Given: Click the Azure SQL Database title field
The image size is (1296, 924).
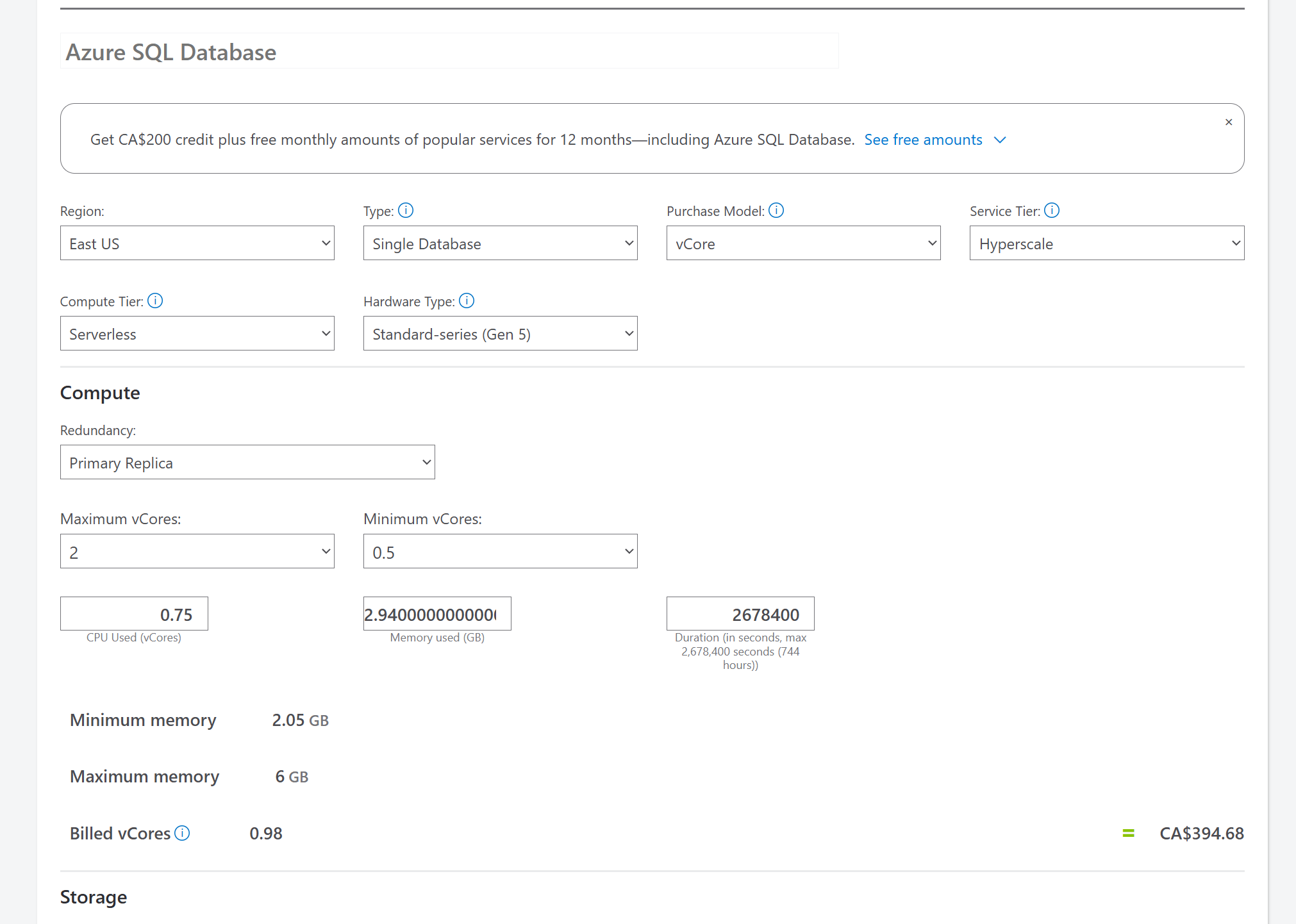Looking at the screenshot, I should tap(449, 51).
